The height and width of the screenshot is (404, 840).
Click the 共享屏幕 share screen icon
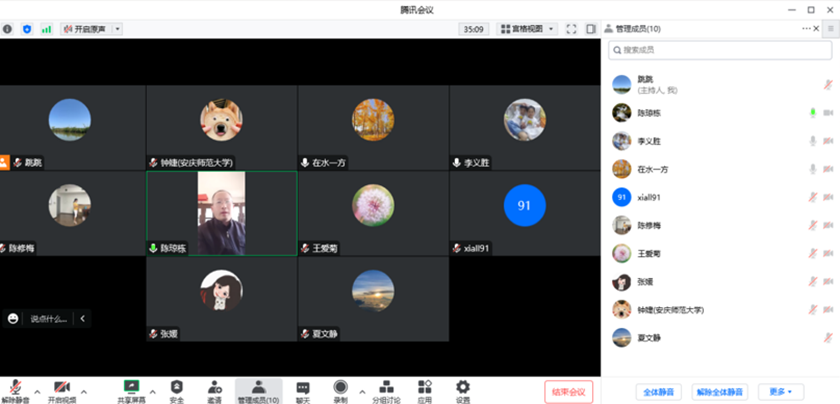coord(130,389)
